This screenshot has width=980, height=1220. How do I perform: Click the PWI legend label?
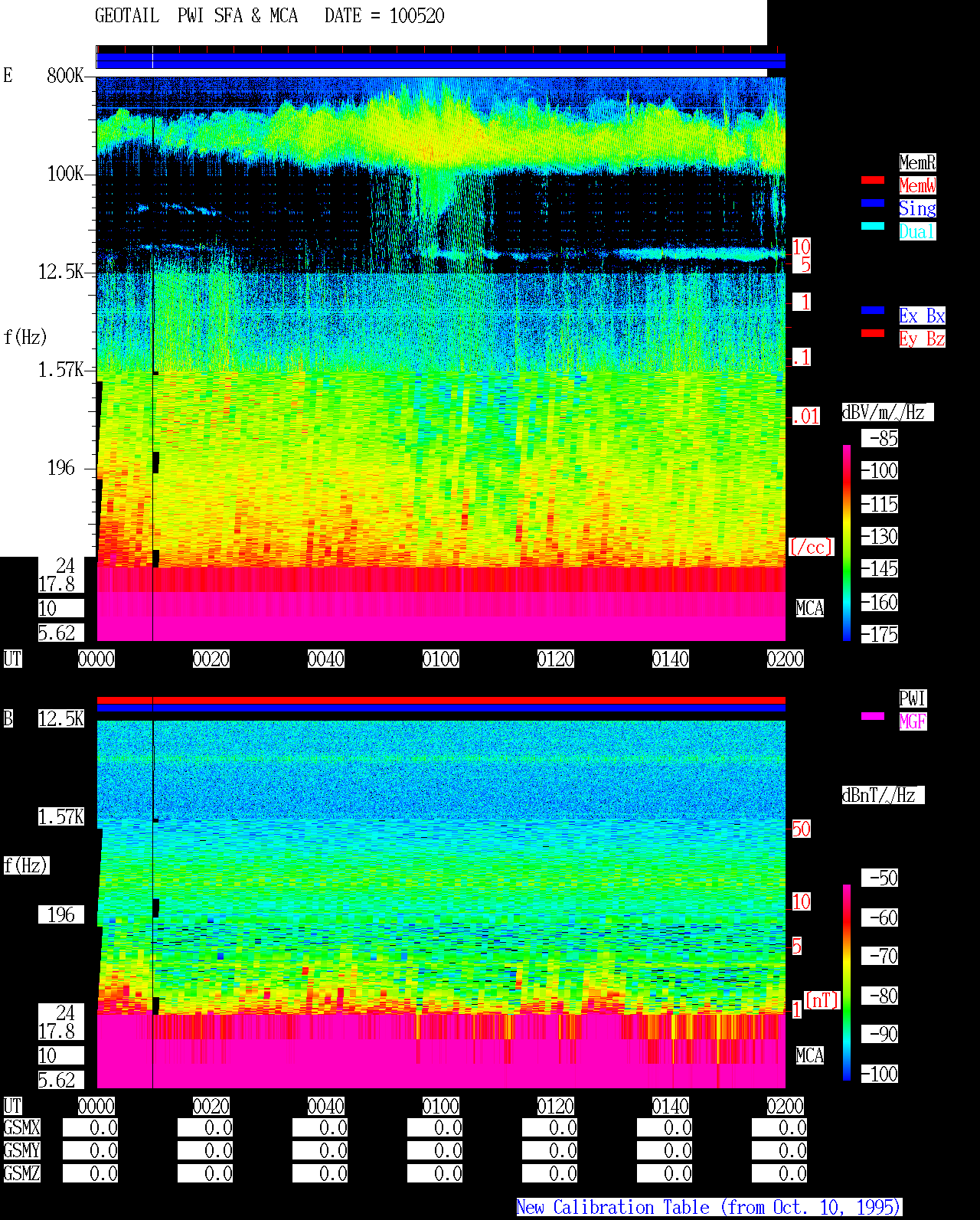[913, 698]
